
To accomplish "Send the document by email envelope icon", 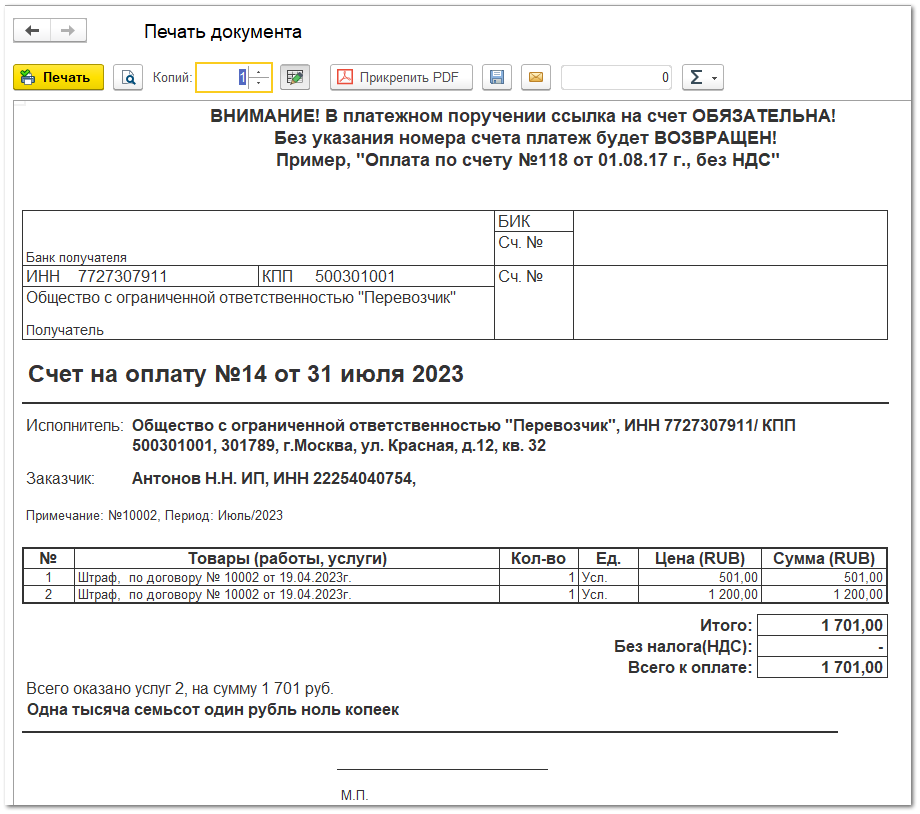I will tap(536, 77).
